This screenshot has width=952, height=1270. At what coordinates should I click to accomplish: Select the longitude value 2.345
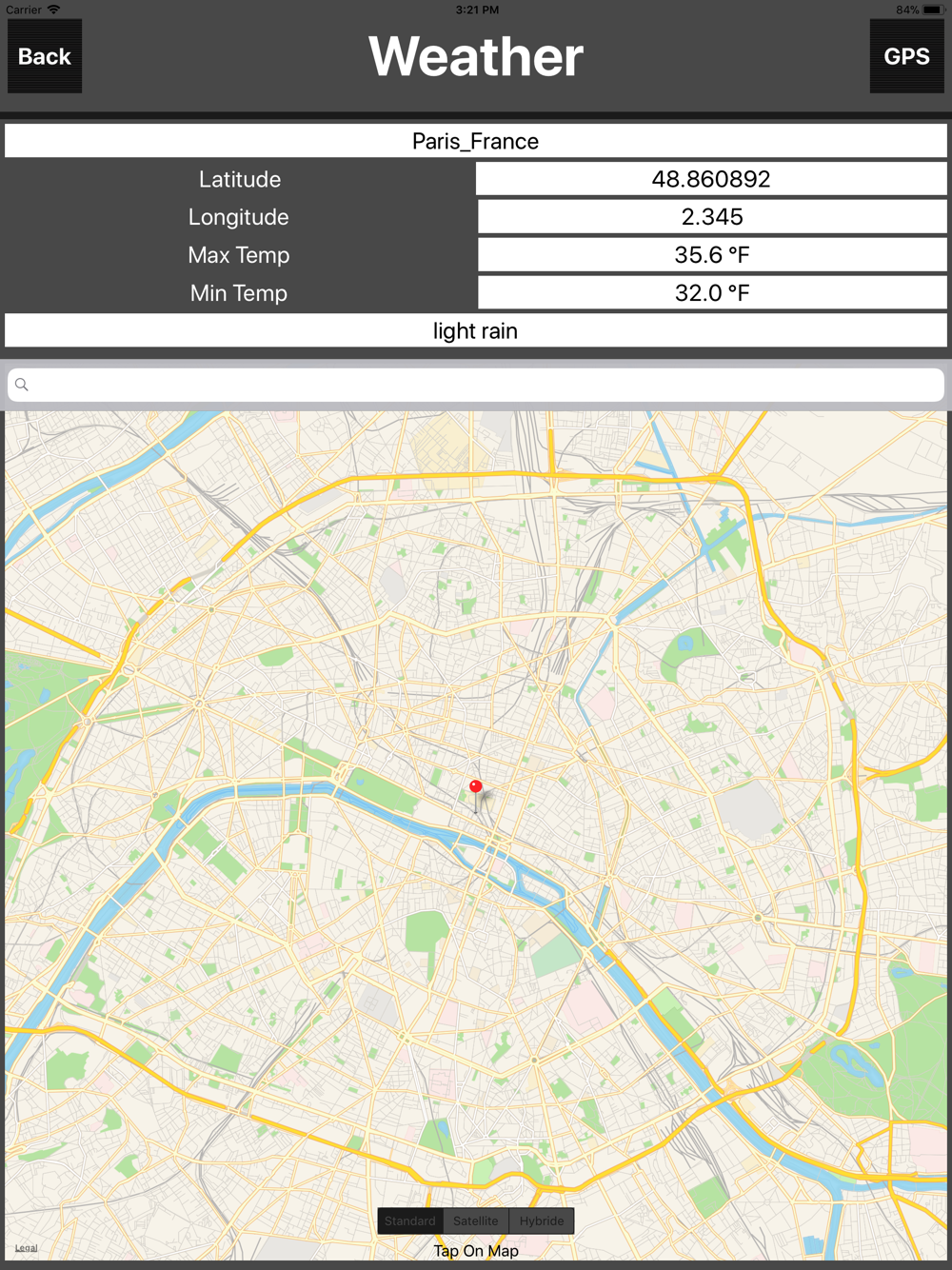point(712,217)
